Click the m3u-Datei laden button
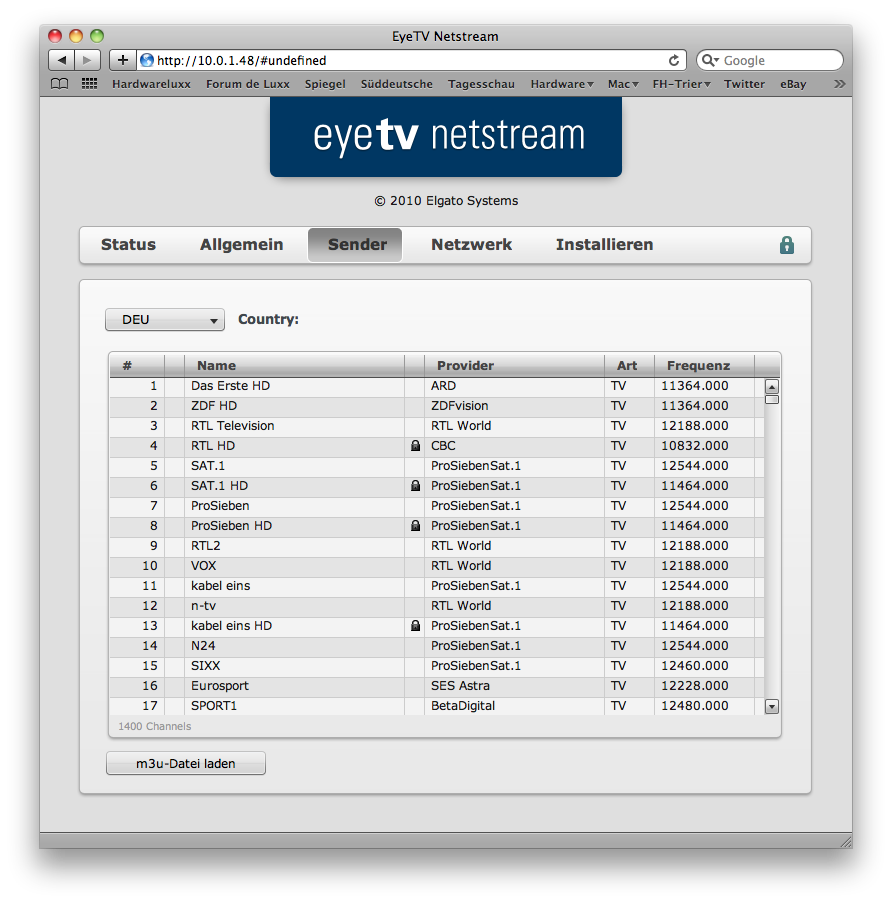The height and width of the screenshot is (903, 892). click(x=186, y=764)
